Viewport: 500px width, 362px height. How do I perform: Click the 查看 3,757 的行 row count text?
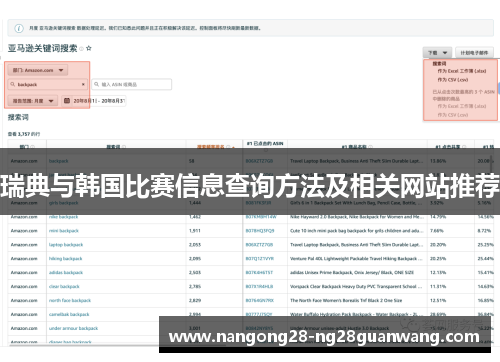24,134
